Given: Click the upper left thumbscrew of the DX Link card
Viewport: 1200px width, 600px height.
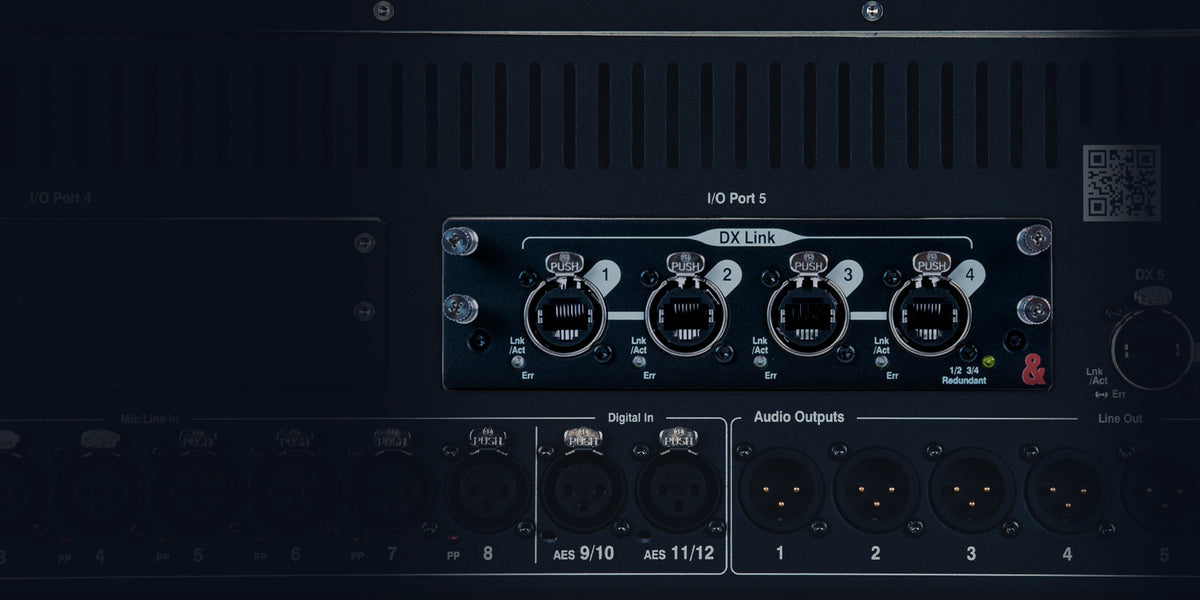Looking at the screenshot, I should 460,240.
